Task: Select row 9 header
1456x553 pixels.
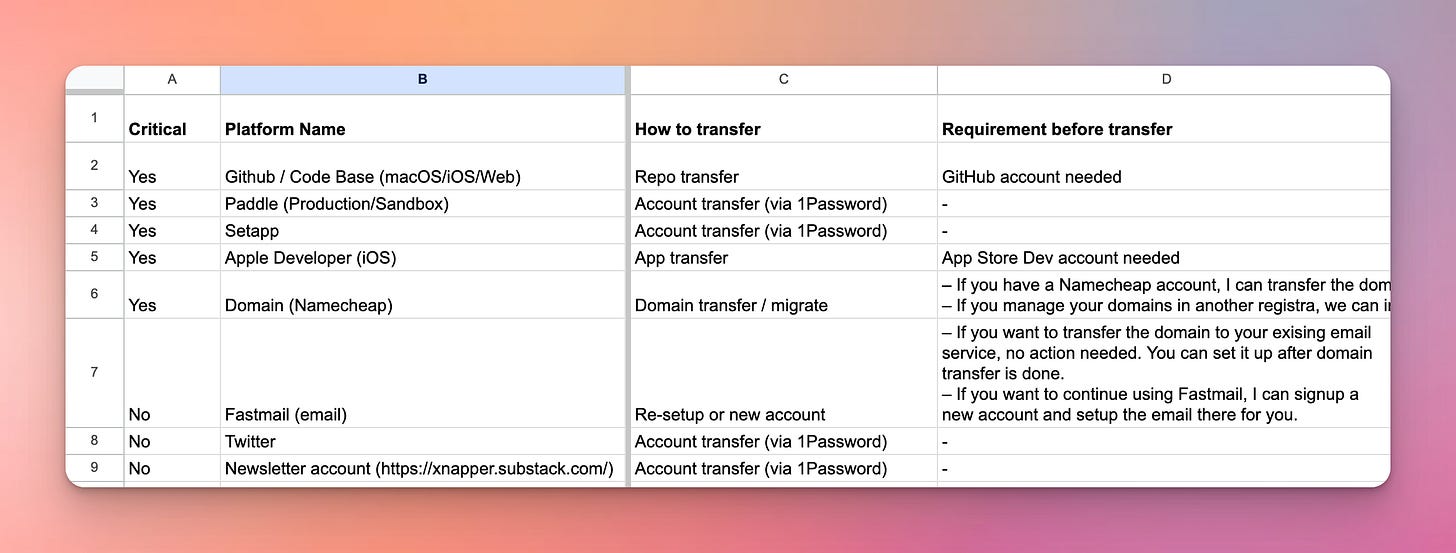Action: [x=95, y=468]
